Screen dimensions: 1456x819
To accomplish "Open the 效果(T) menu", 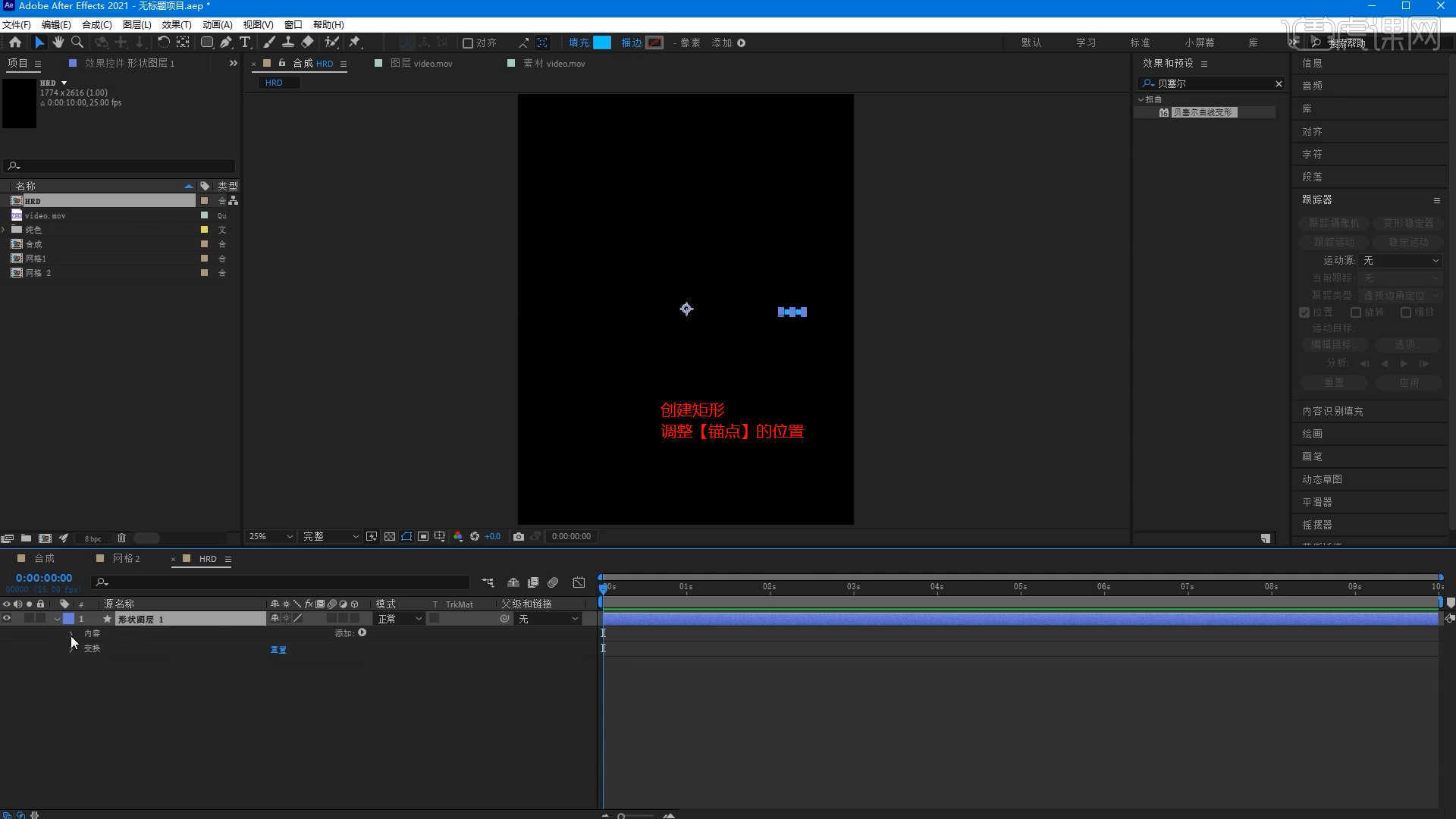I will [x=176, y=24].
